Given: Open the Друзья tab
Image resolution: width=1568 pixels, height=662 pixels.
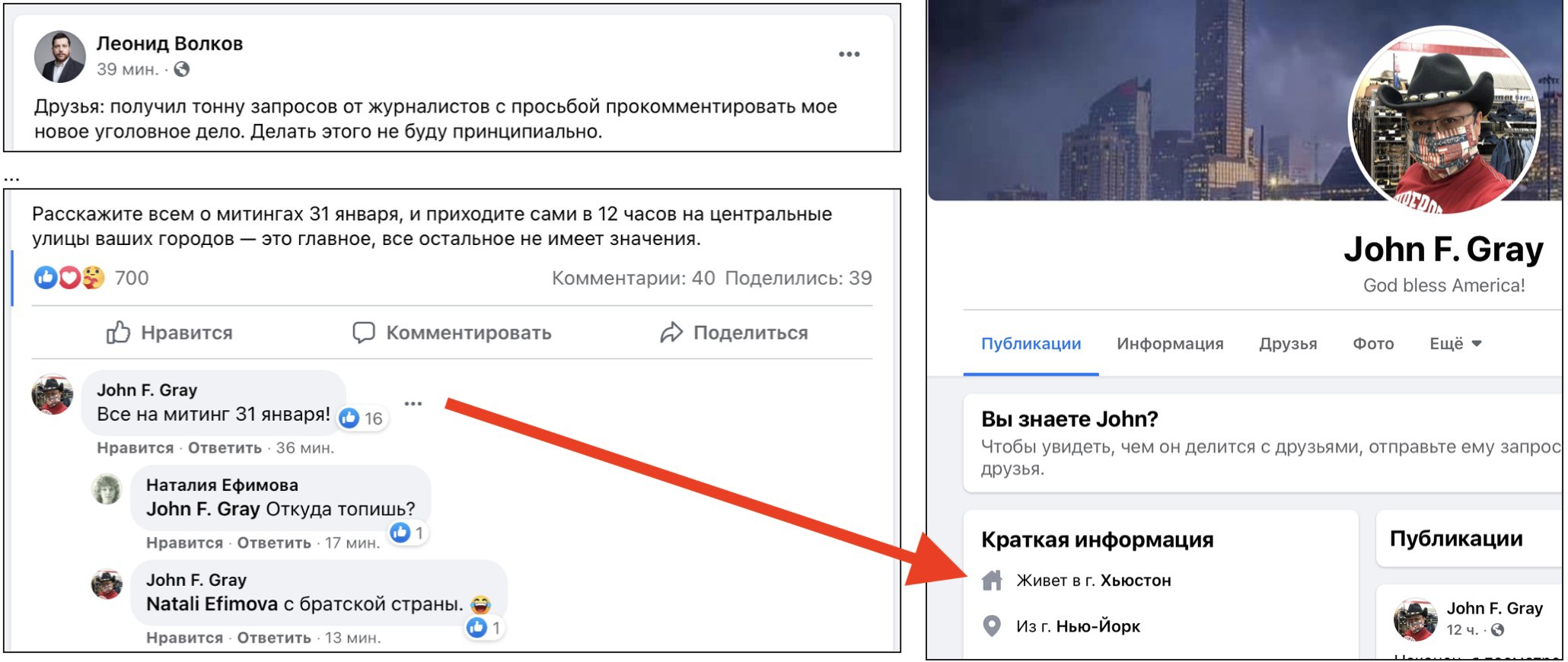Looking at the screenshot, I should pyautogui.click(x=1288, y=344).
